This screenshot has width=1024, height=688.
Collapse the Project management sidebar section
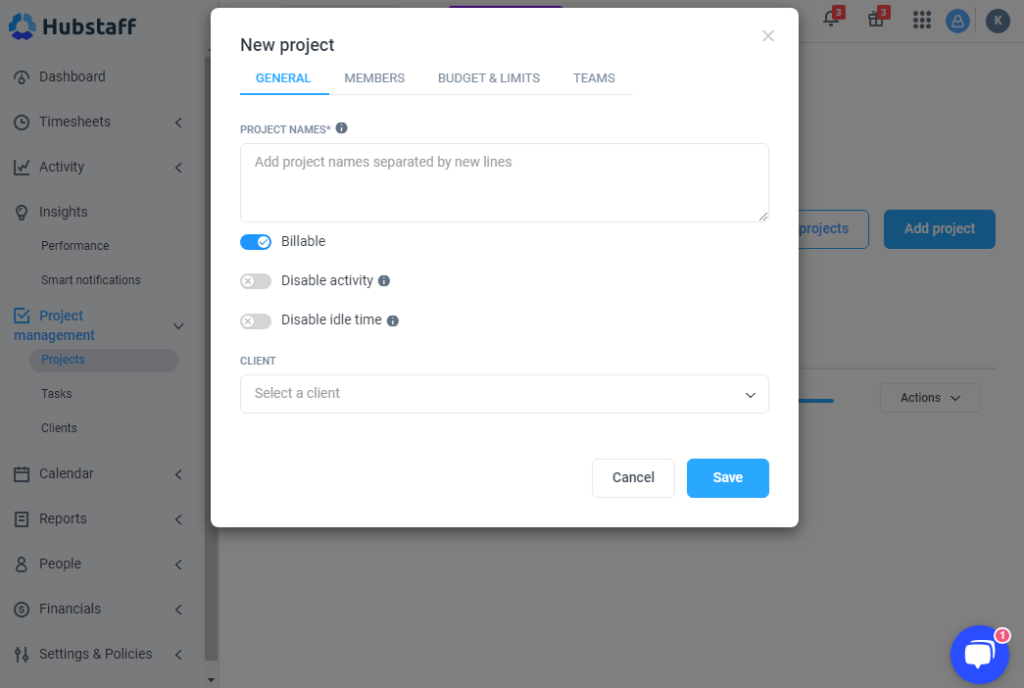pyautogui.click(x=178, y=325)
